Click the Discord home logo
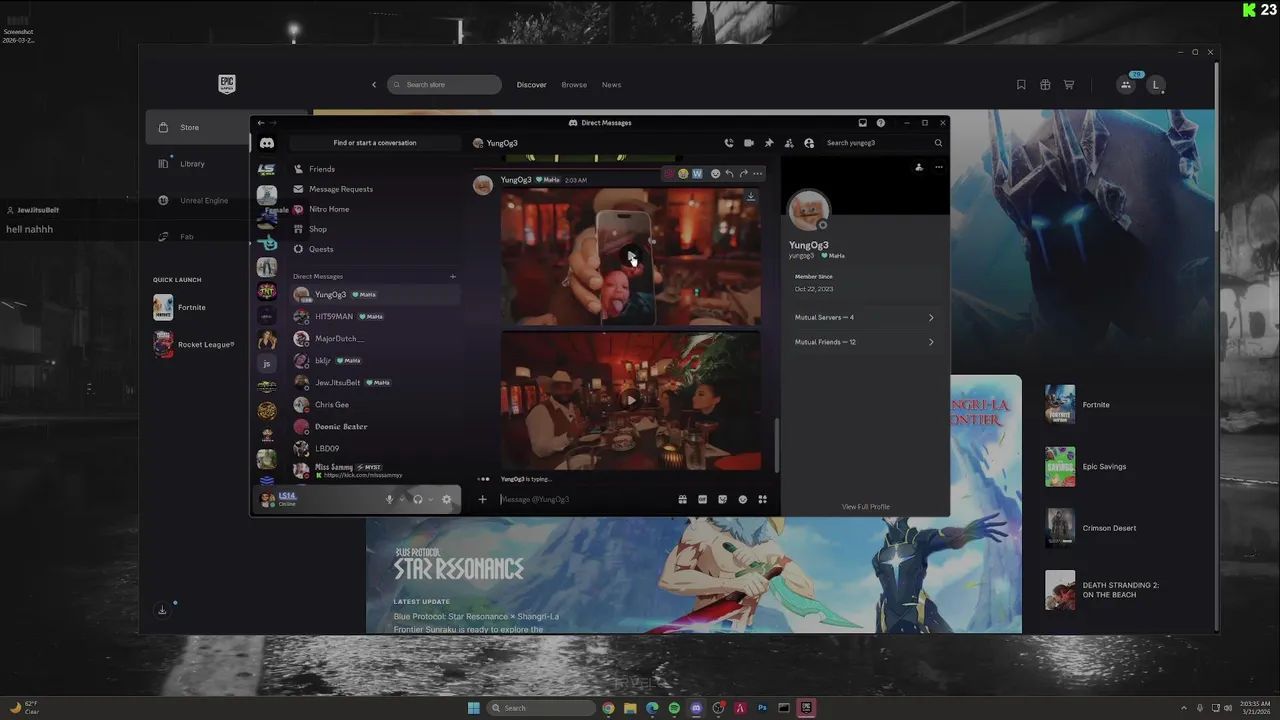The image size is (1280, 720). (x=266, y=143)
